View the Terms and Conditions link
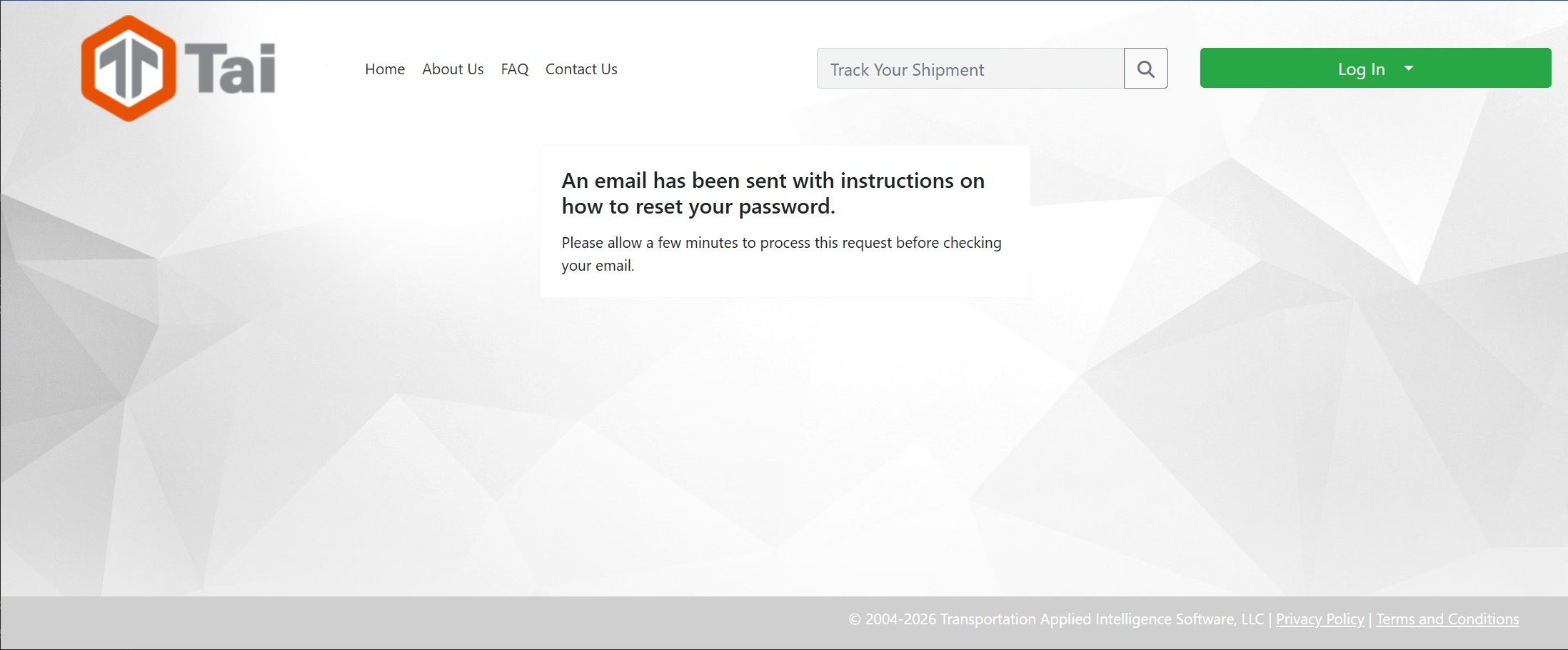This screenshot has width=1568, height=650. click(1447, 619)
